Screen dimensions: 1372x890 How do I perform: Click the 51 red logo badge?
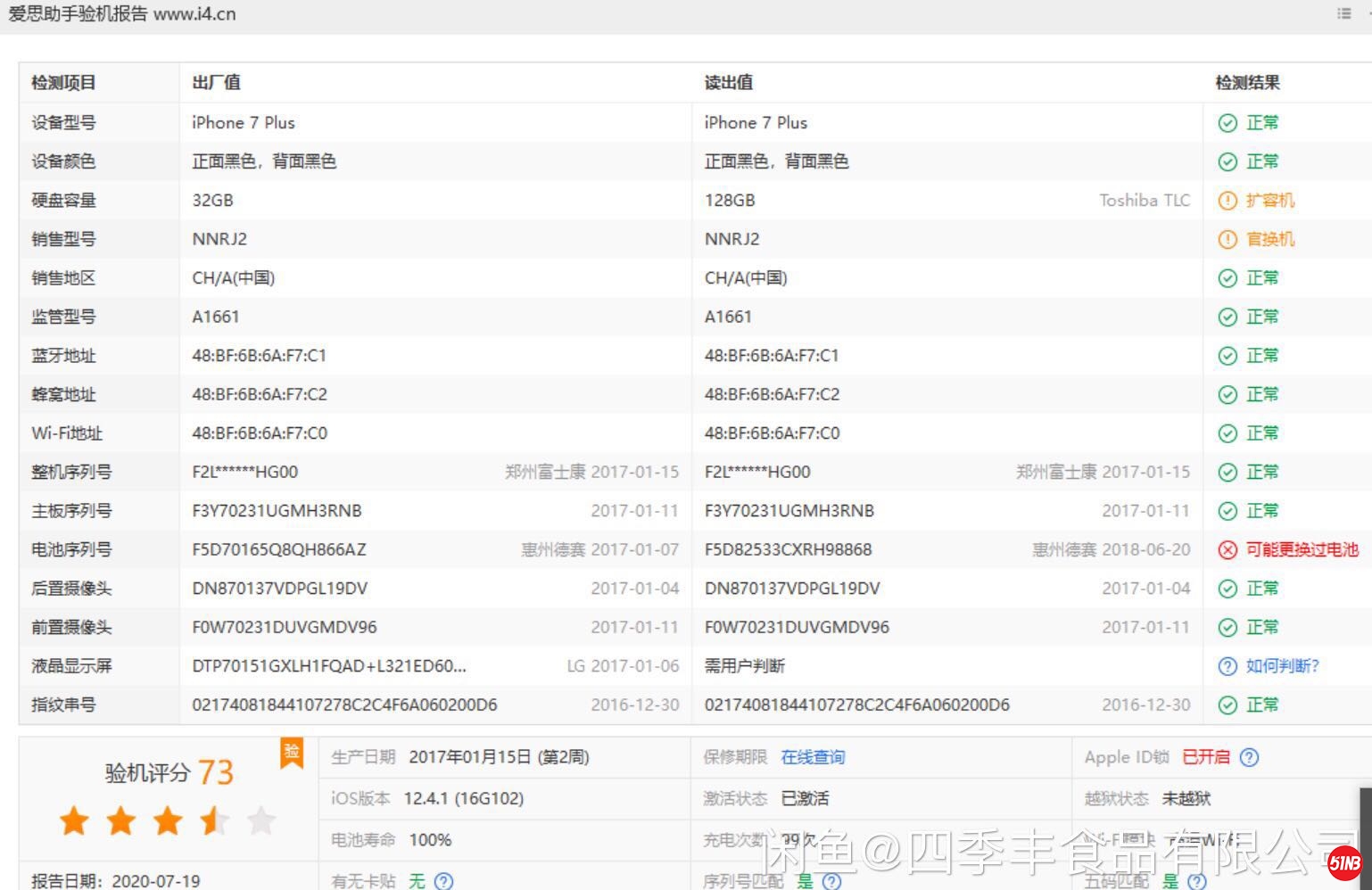pos(1344,862)
